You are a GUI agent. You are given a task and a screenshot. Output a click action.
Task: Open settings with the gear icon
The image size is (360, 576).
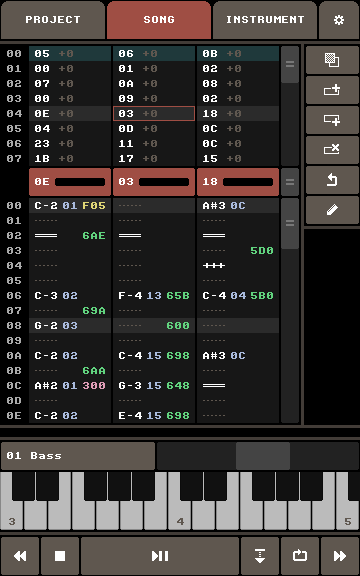coord(339,20)
